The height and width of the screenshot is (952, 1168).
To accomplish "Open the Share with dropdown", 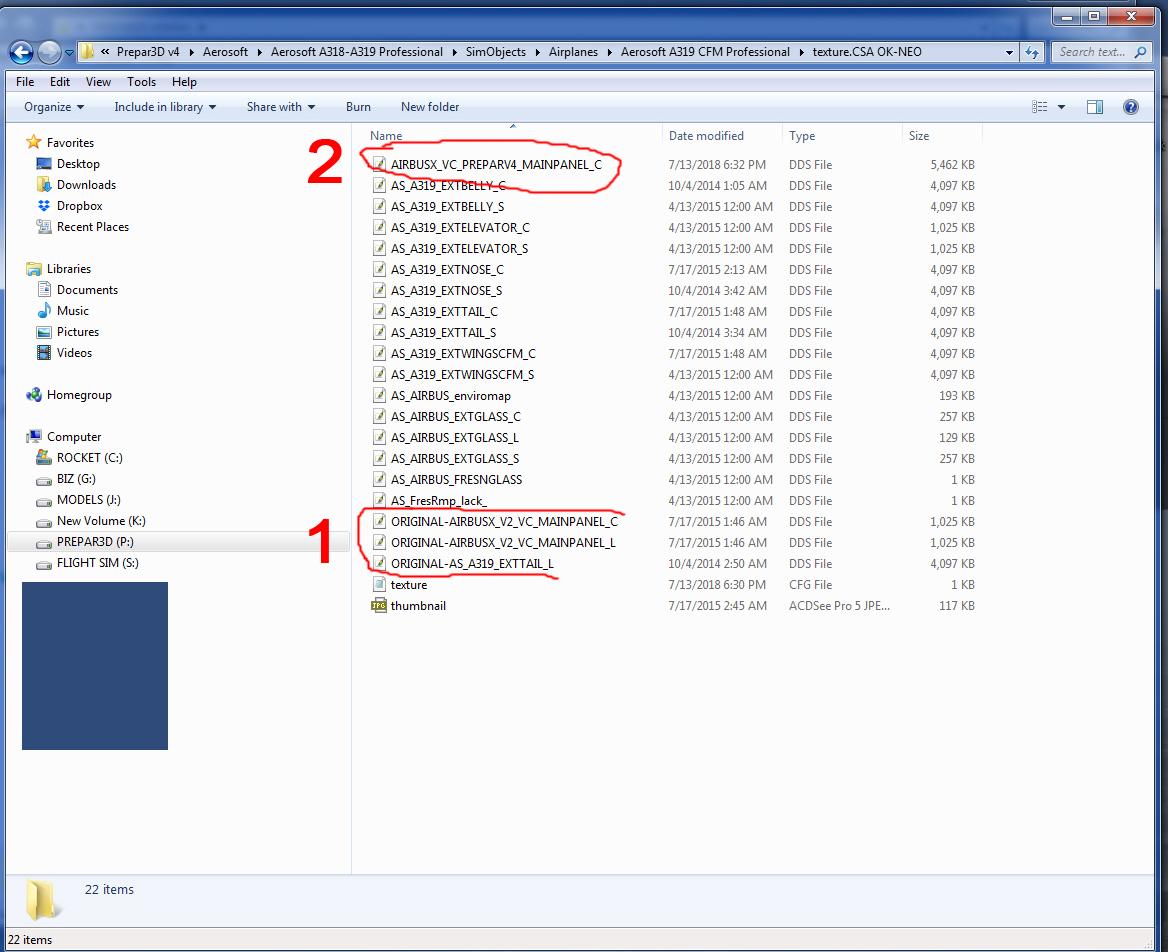I will pyautogui.click(x=281, y=107).
